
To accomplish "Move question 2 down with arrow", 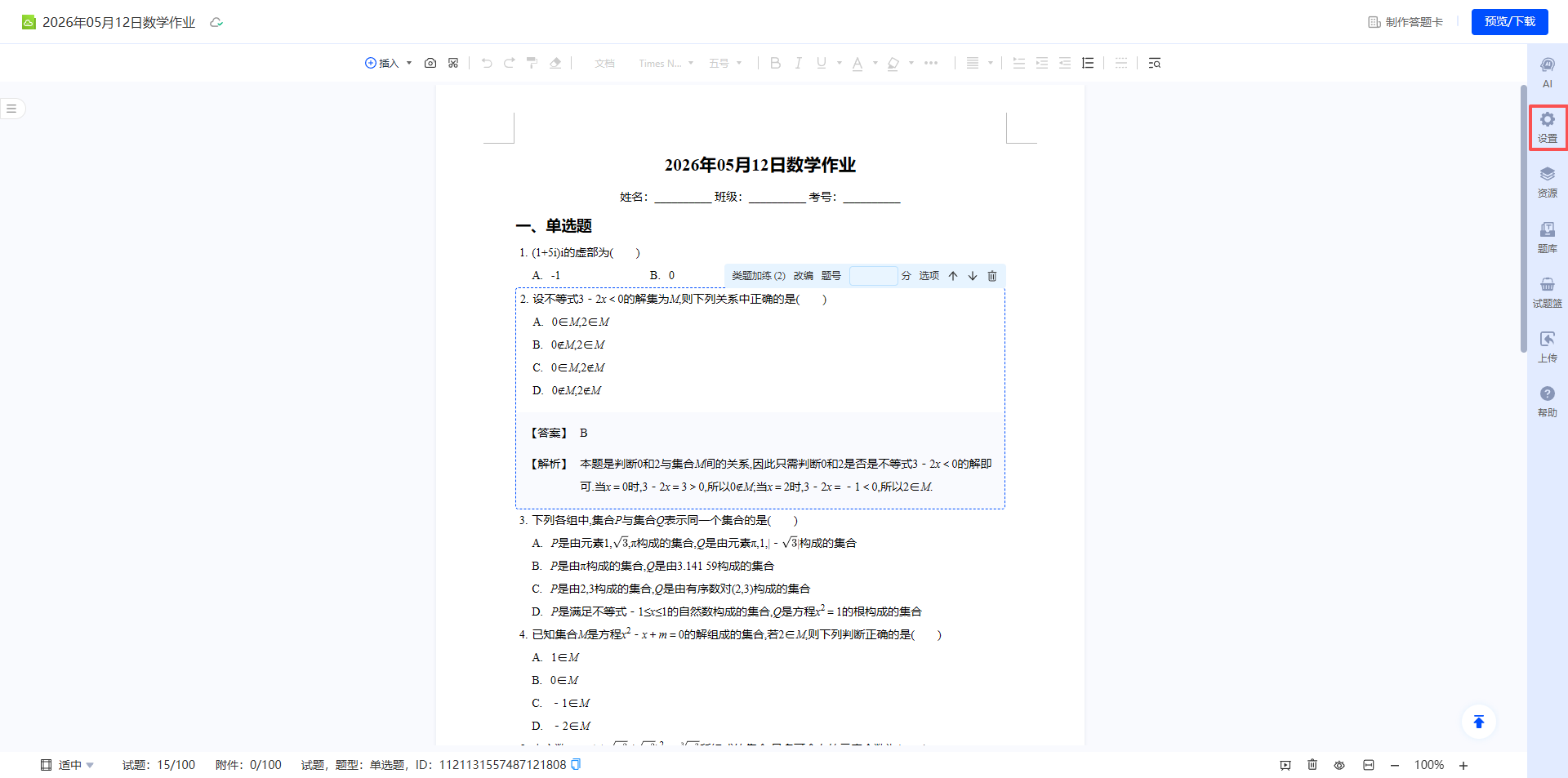I will tap(973, 276).
